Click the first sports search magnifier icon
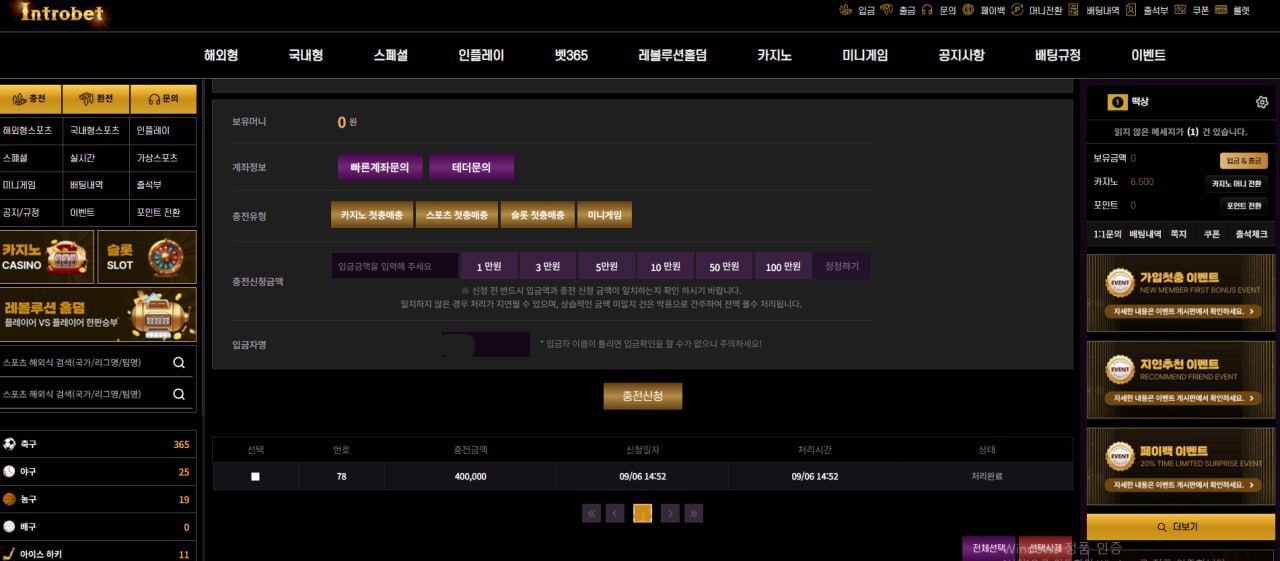 [179, 363]
